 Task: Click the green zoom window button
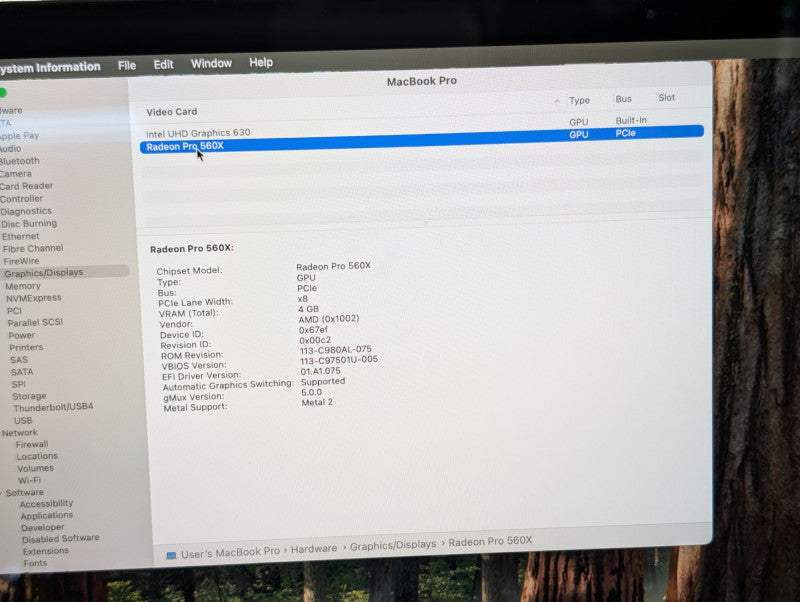3,93
